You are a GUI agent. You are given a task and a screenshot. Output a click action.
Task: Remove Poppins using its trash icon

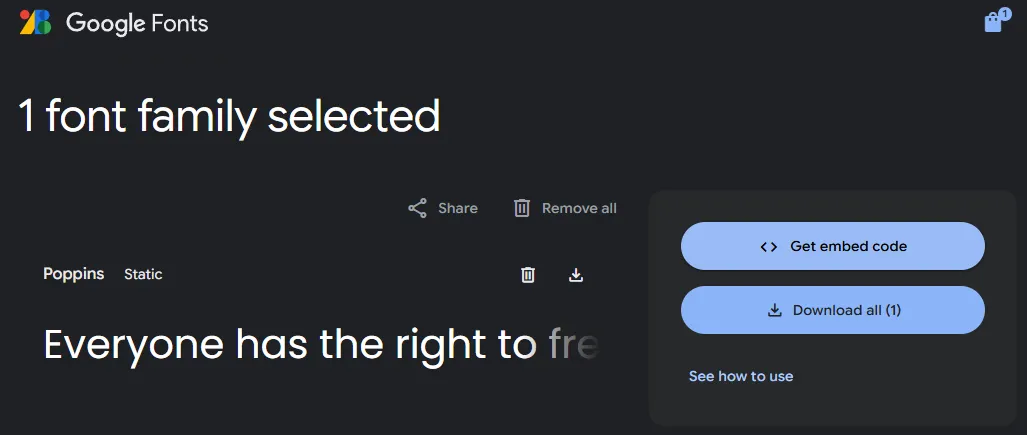528,275
